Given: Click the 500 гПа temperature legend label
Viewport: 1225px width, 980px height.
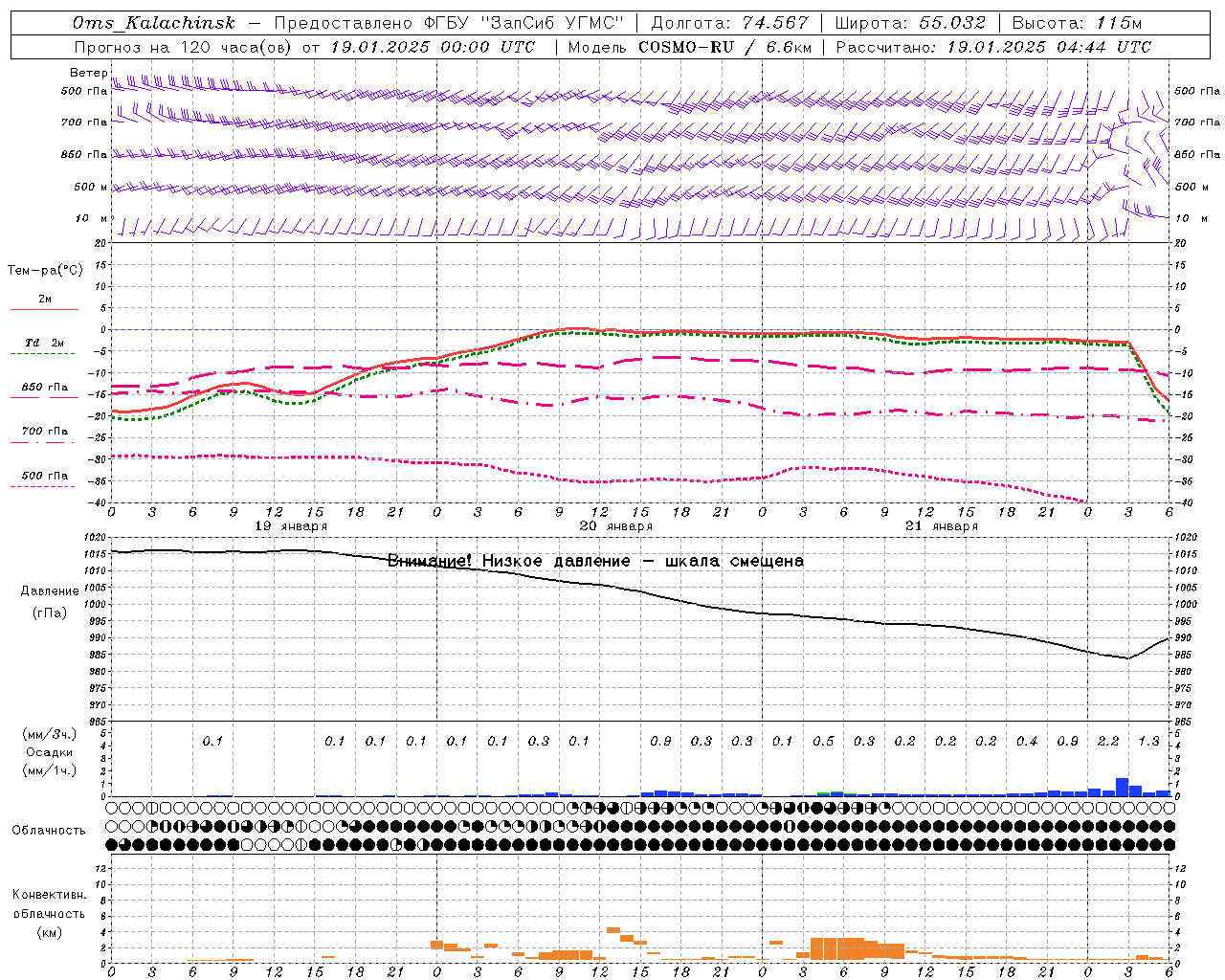Looking at the screenshot, I should (x=45, y=475).
